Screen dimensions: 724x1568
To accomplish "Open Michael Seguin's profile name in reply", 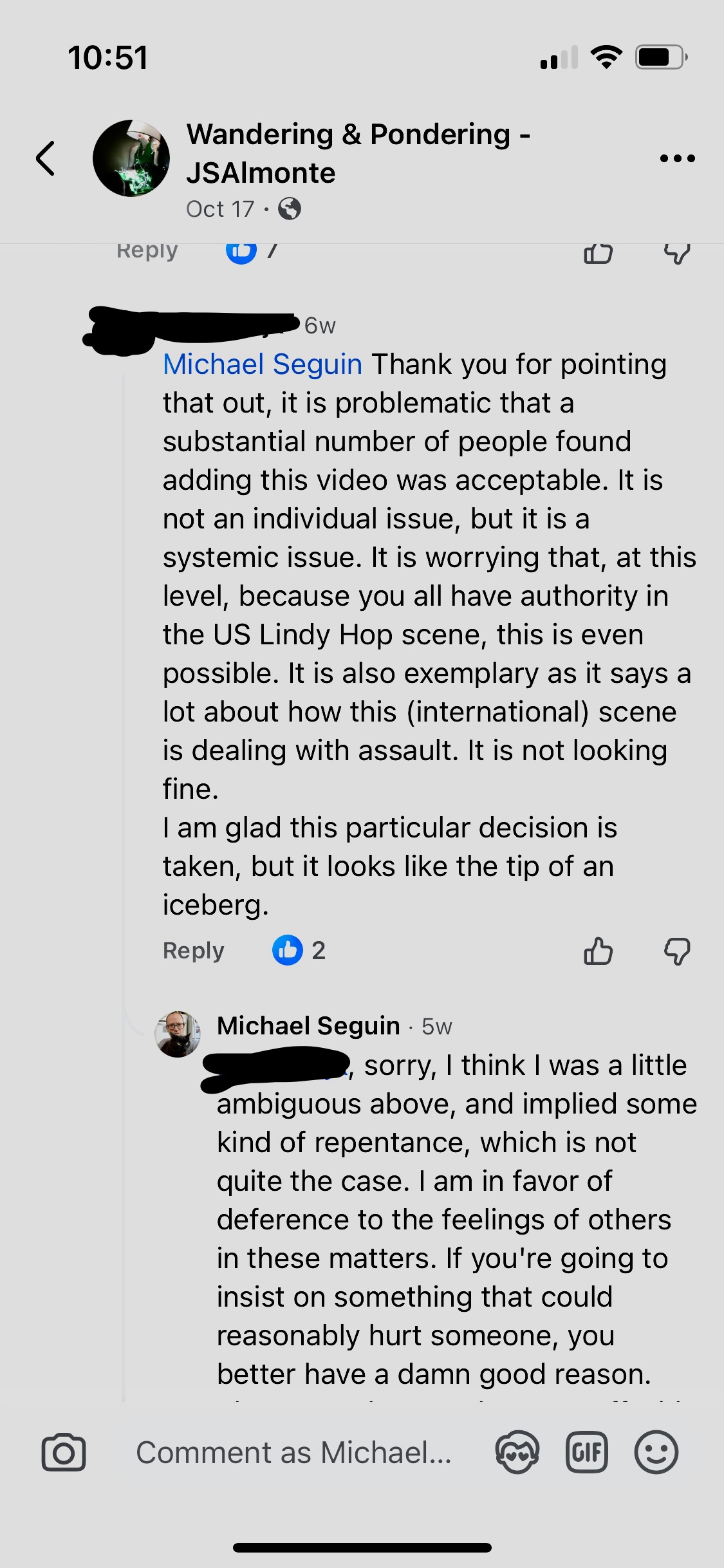I will [308, 1026].
